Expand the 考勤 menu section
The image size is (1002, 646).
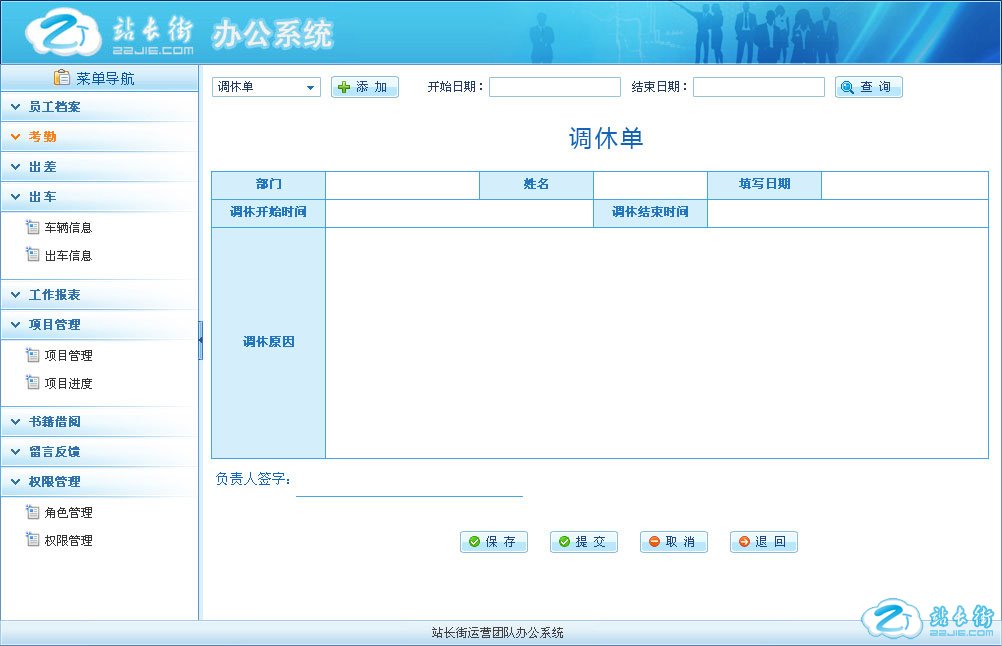click(x=42, y=137)
